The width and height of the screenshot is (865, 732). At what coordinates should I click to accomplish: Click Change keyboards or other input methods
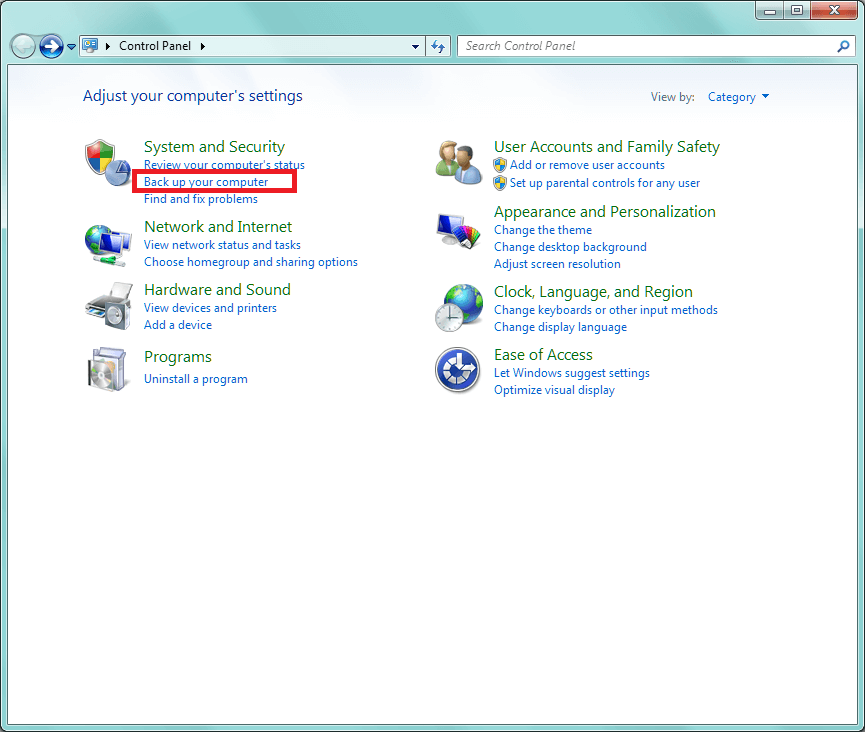pos(606,310)
